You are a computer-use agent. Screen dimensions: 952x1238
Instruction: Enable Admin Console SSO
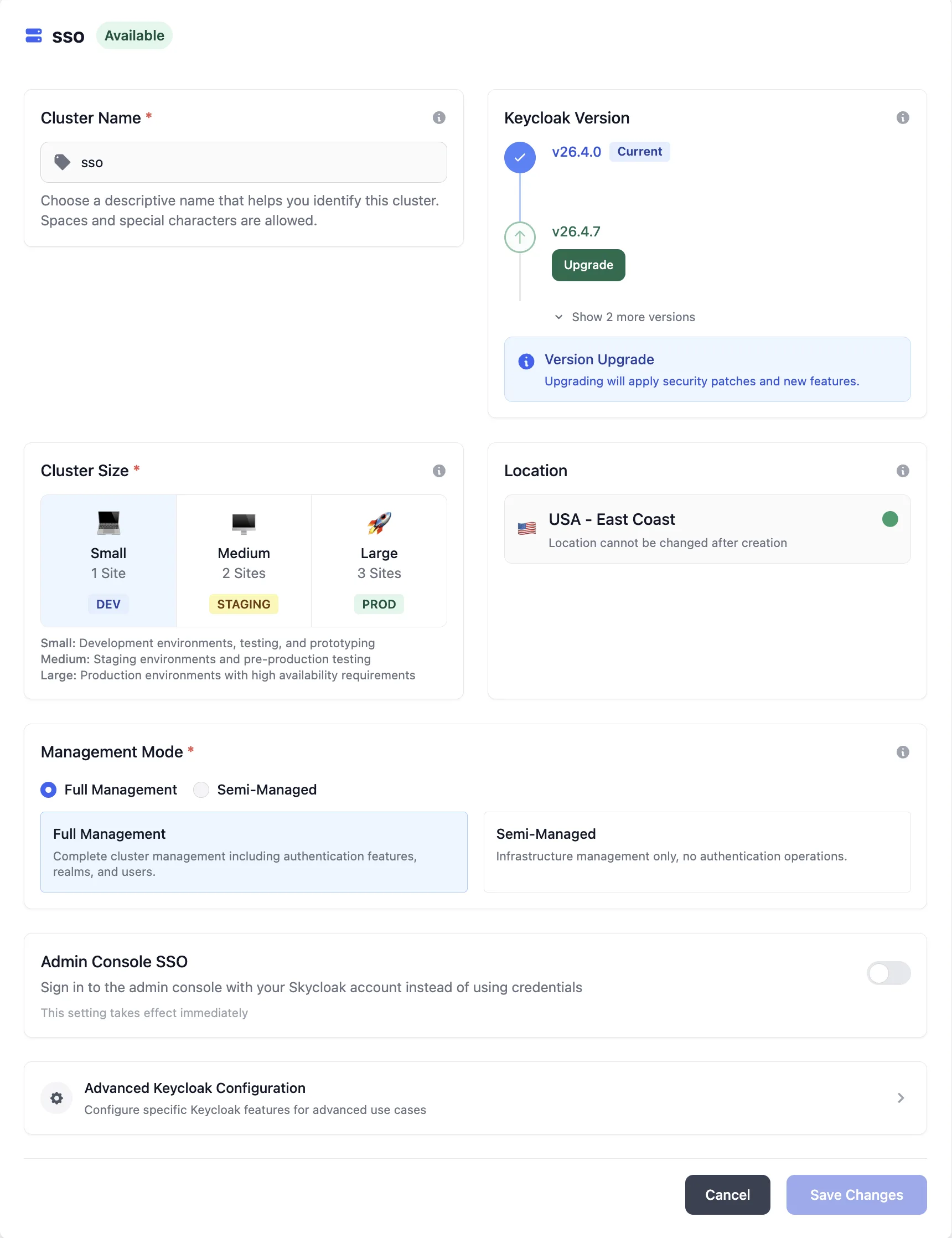[x=888, y=973]
